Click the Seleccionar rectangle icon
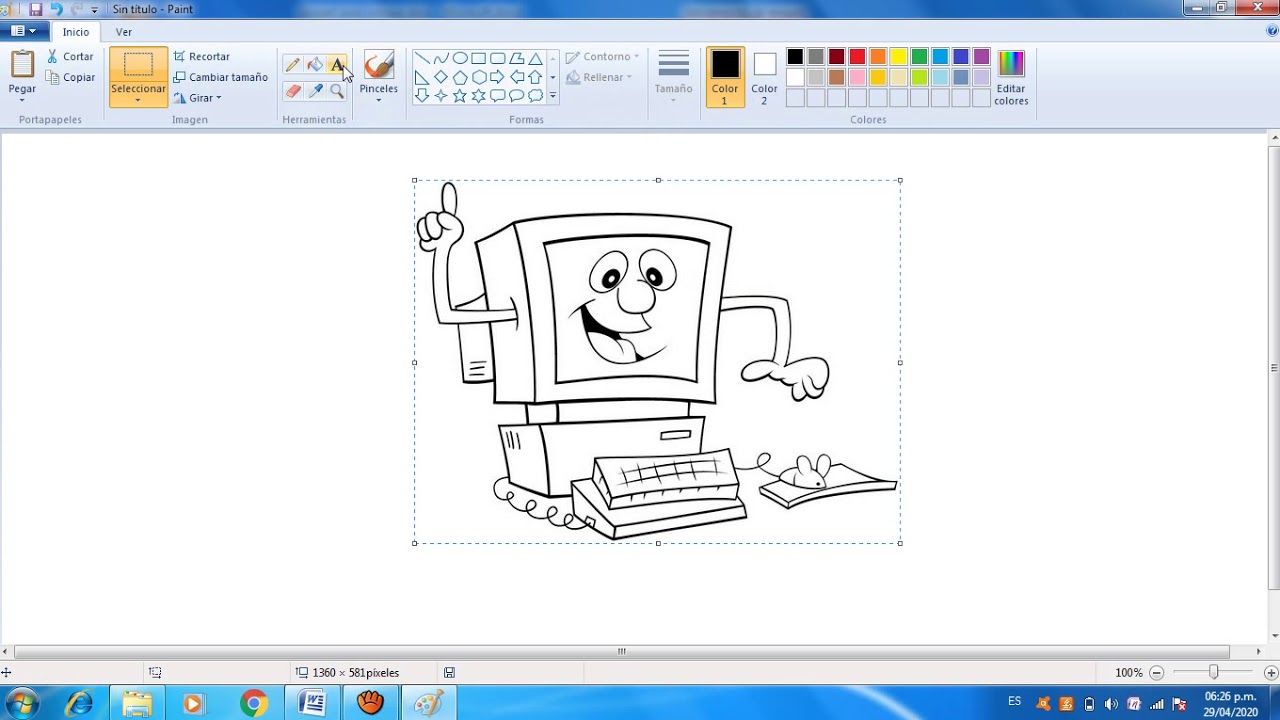1280x720 pixels. tap(138, 65)
